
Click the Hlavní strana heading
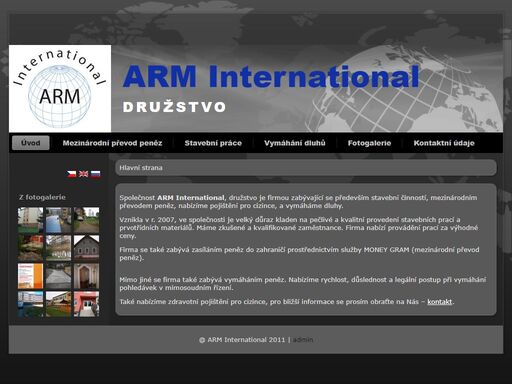[x=141, y=168]
